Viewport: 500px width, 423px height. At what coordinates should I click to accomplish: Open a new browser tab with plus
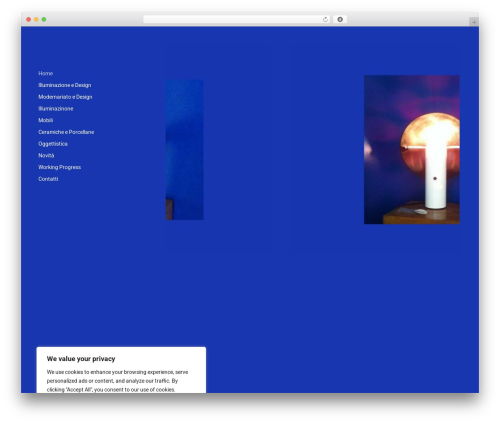point(474,22)
